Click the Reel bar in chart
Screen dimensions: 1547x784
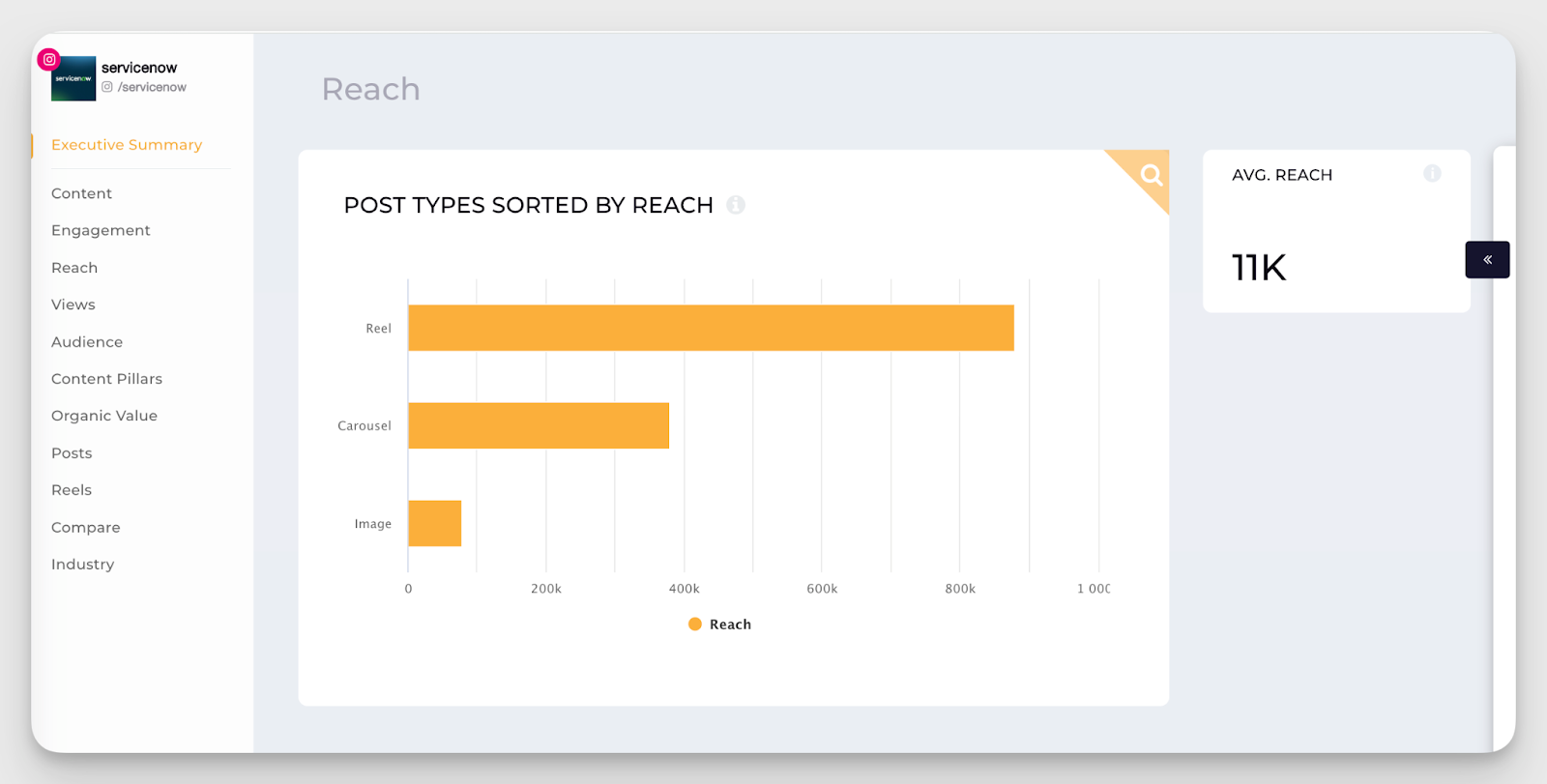(711, 328)
